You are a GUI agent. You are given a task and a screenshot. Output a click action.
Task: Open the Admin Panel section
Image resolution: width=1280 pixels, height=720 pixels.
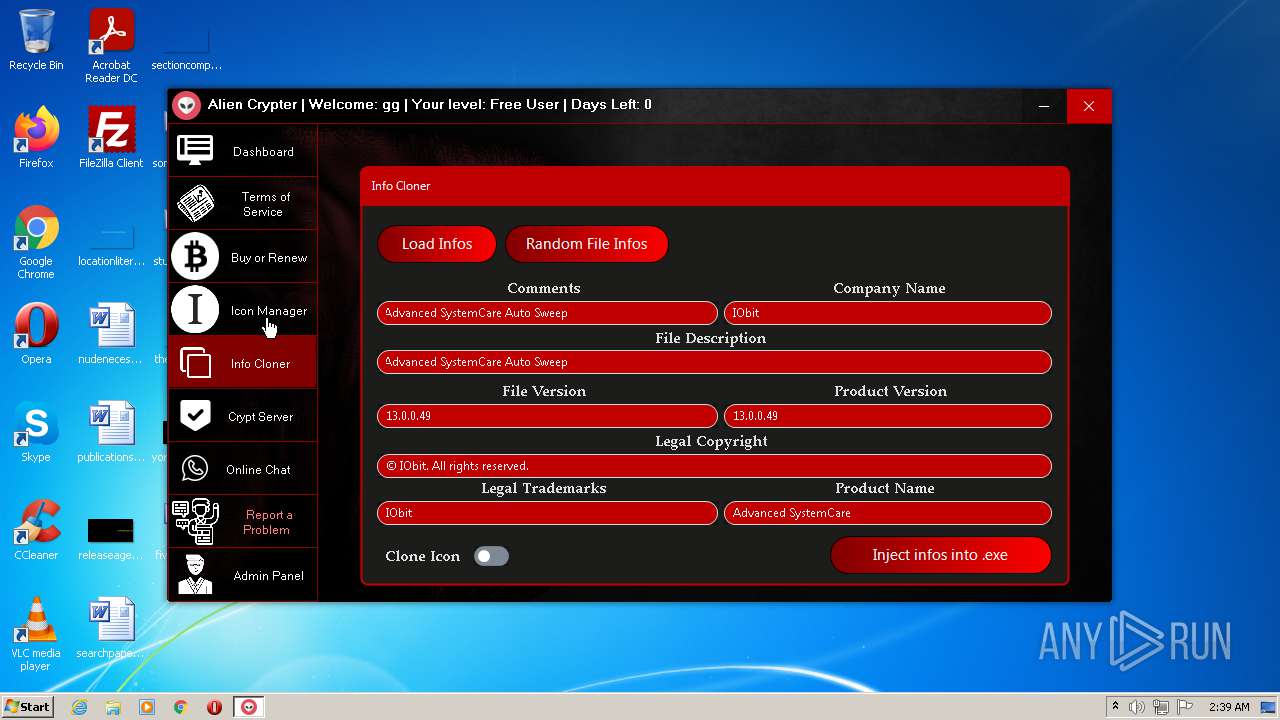click(x=242, y=575)
